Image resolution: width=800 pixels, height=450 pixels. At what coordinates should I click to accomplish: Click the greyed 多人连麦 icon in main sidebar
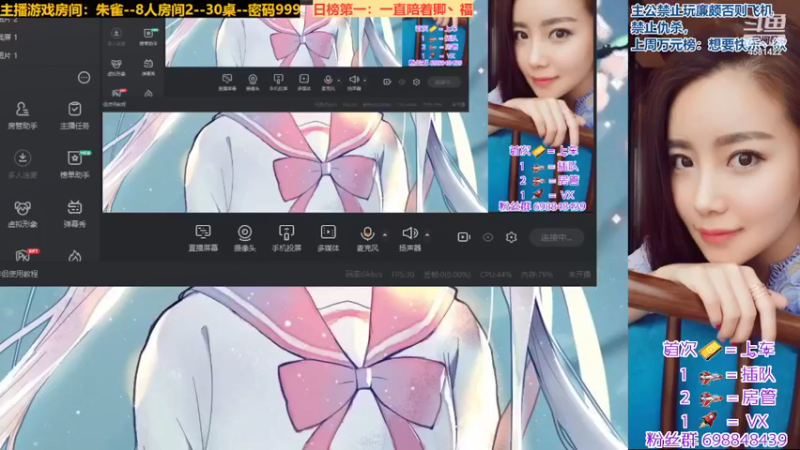coord(22,164)
